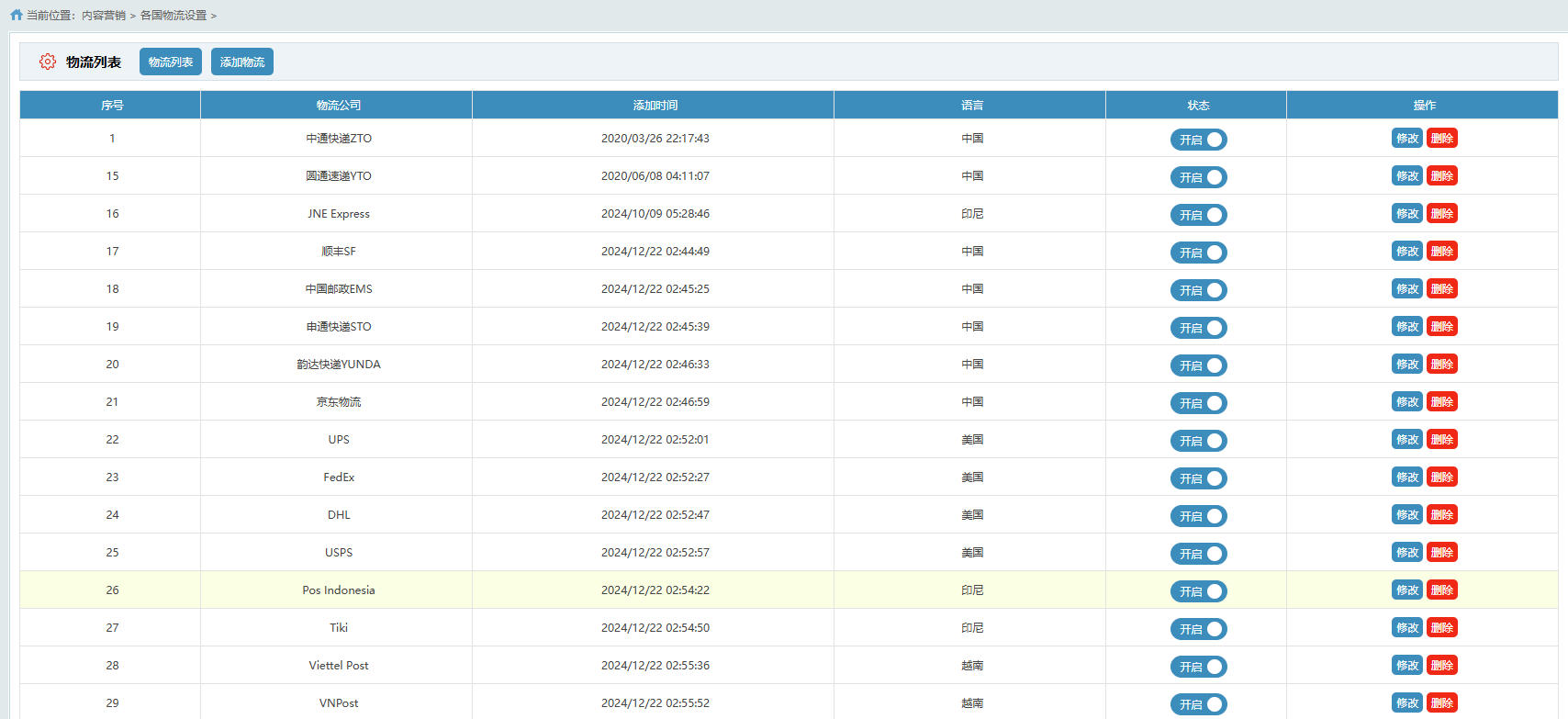Click the 状态 column header

click(1196, 105)
